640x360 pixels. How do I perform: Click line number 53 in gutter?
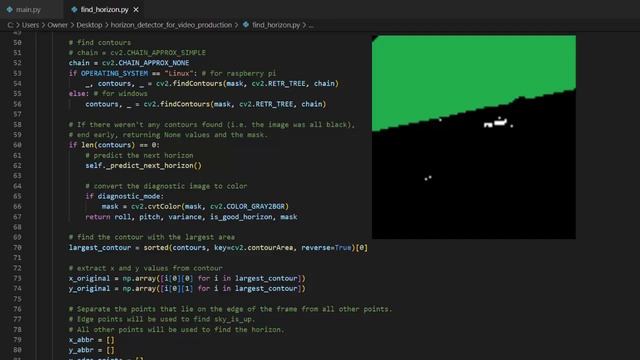click(x=17, y=73)
